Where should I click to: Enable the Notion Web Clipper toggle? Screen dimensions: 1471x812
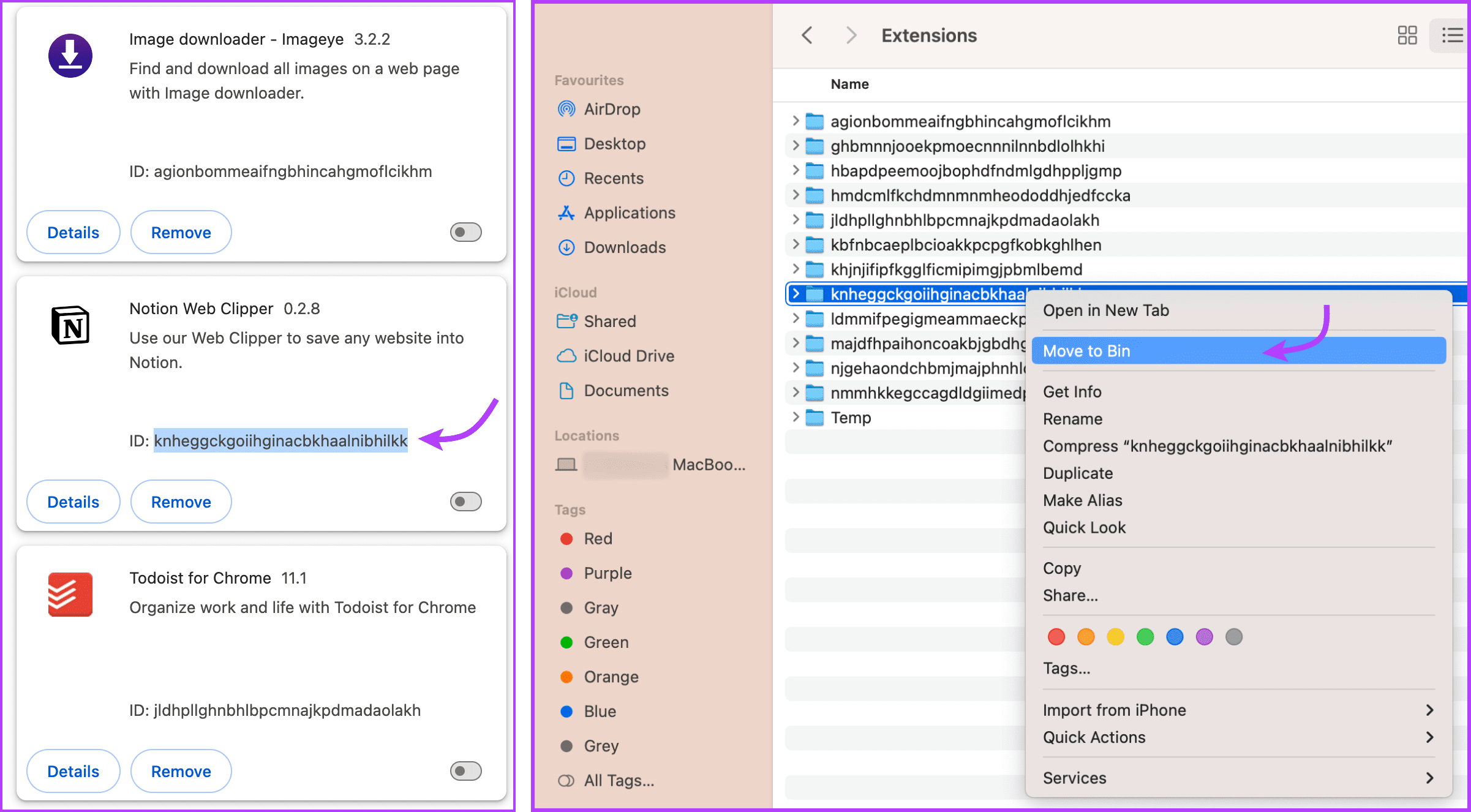pyautogui.click(x=465, y=502)
